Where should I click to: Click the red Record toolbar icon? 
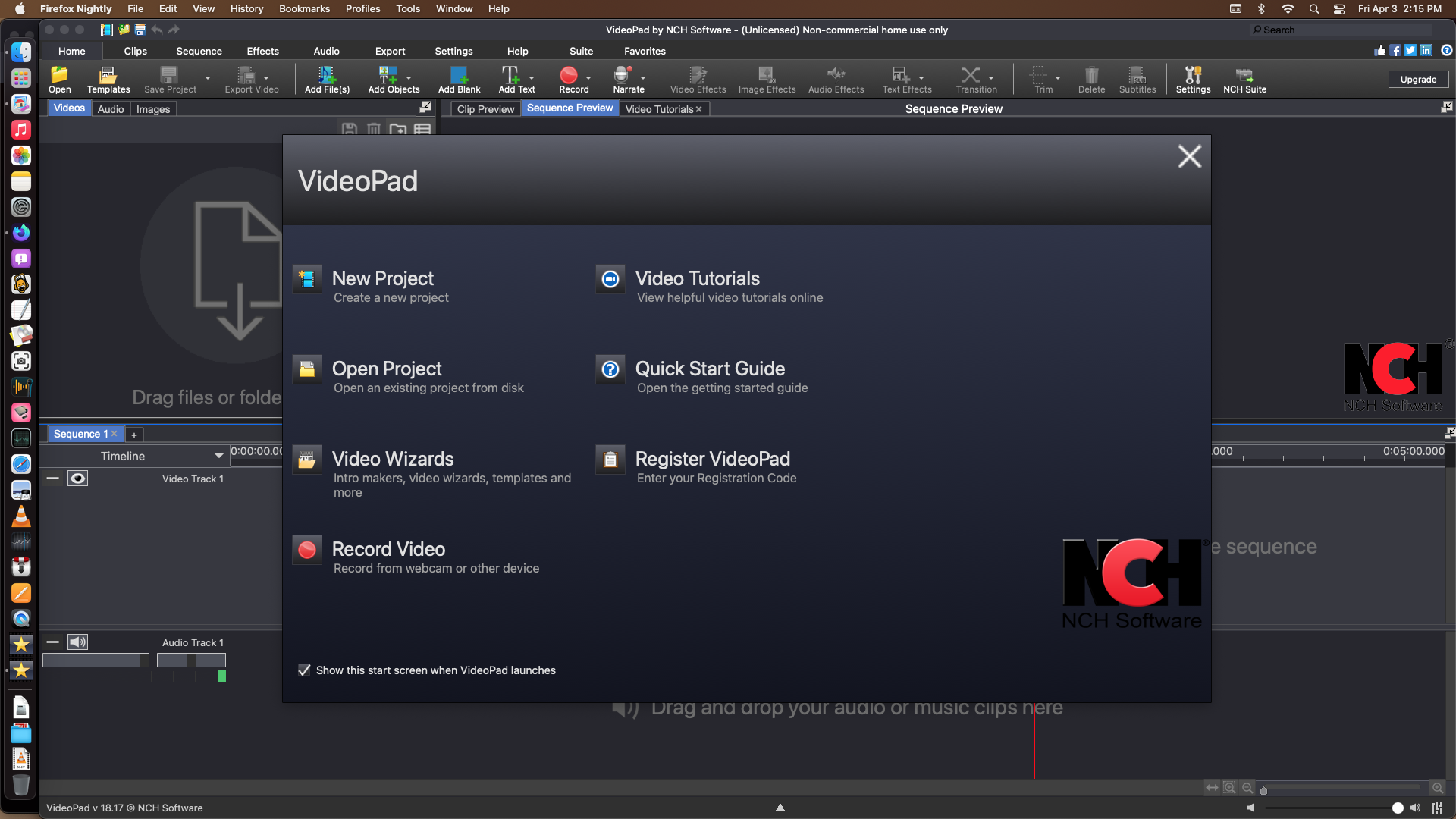click(570, 79)
